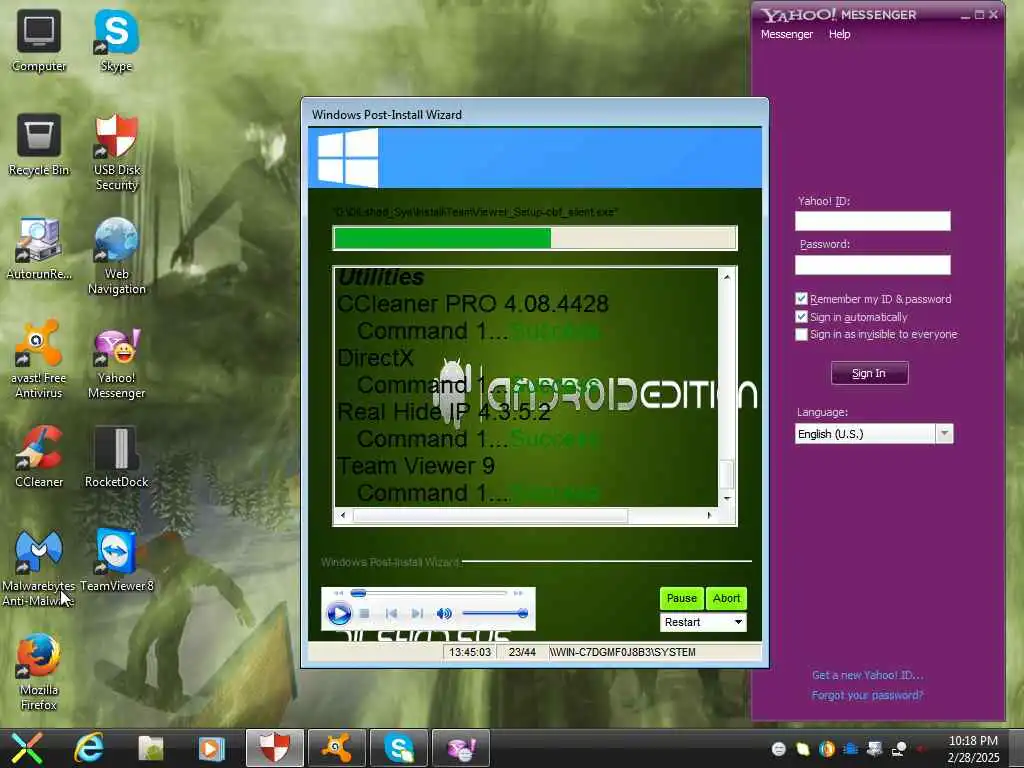Viewport: 1024px width, 768px height.
Task: Uncheck Remember my ID & password
Action: point(801,298)
